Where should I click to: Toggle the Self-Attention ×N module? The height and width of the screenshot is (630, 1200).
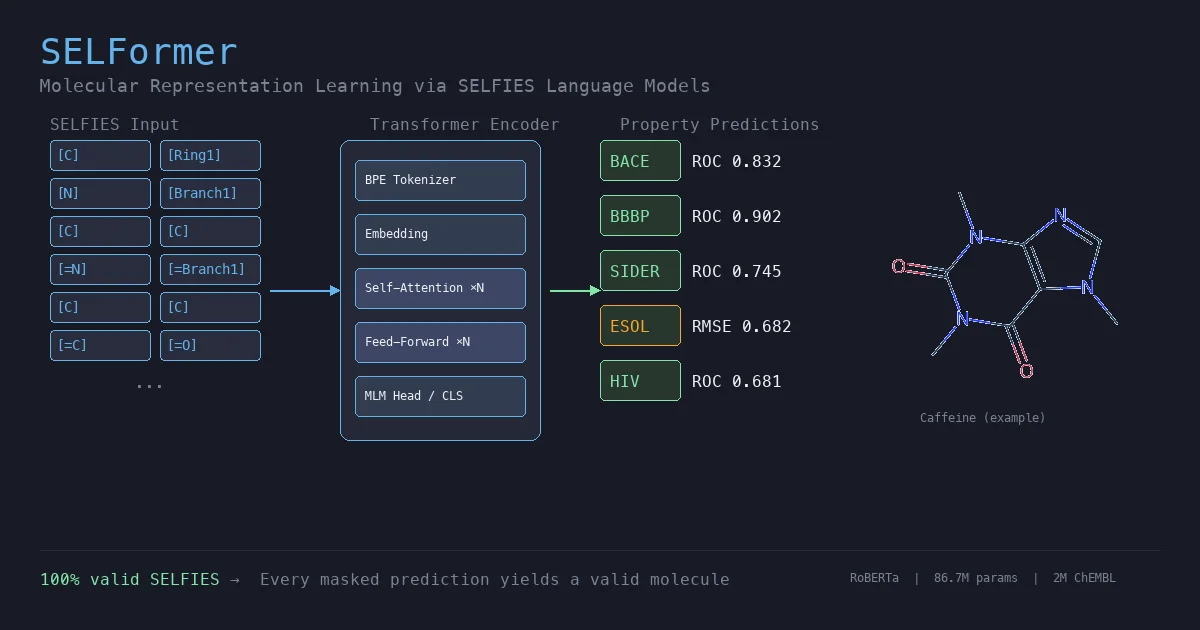[440, 288]
